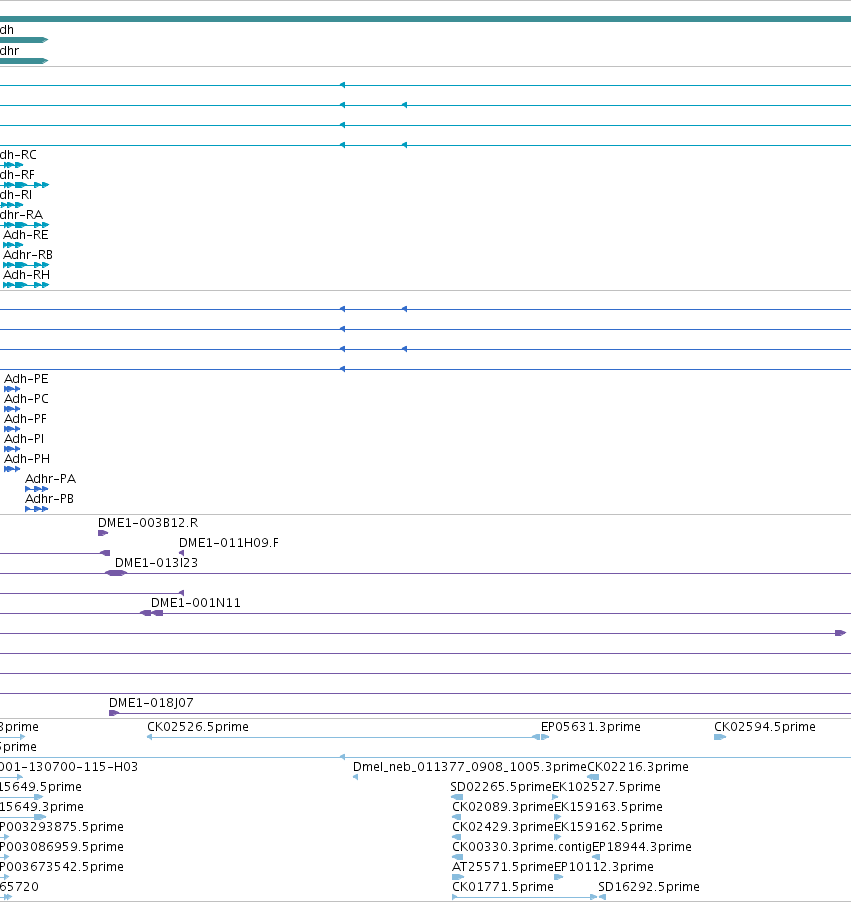Select the EP05631.3prime EST label
Image resolution: width=851 pixels, height=902 pixels.
(x=591, y=727)
